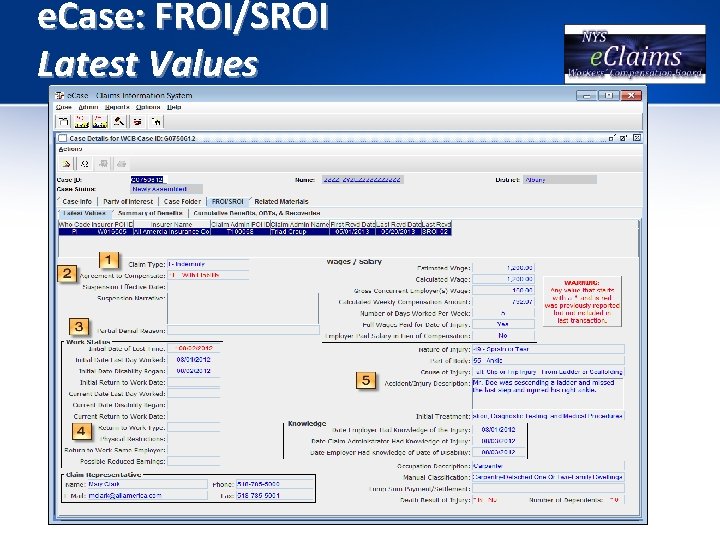Click the Claim Representative email field
Screen dimensions: 720x540
[x=147, y=495]
